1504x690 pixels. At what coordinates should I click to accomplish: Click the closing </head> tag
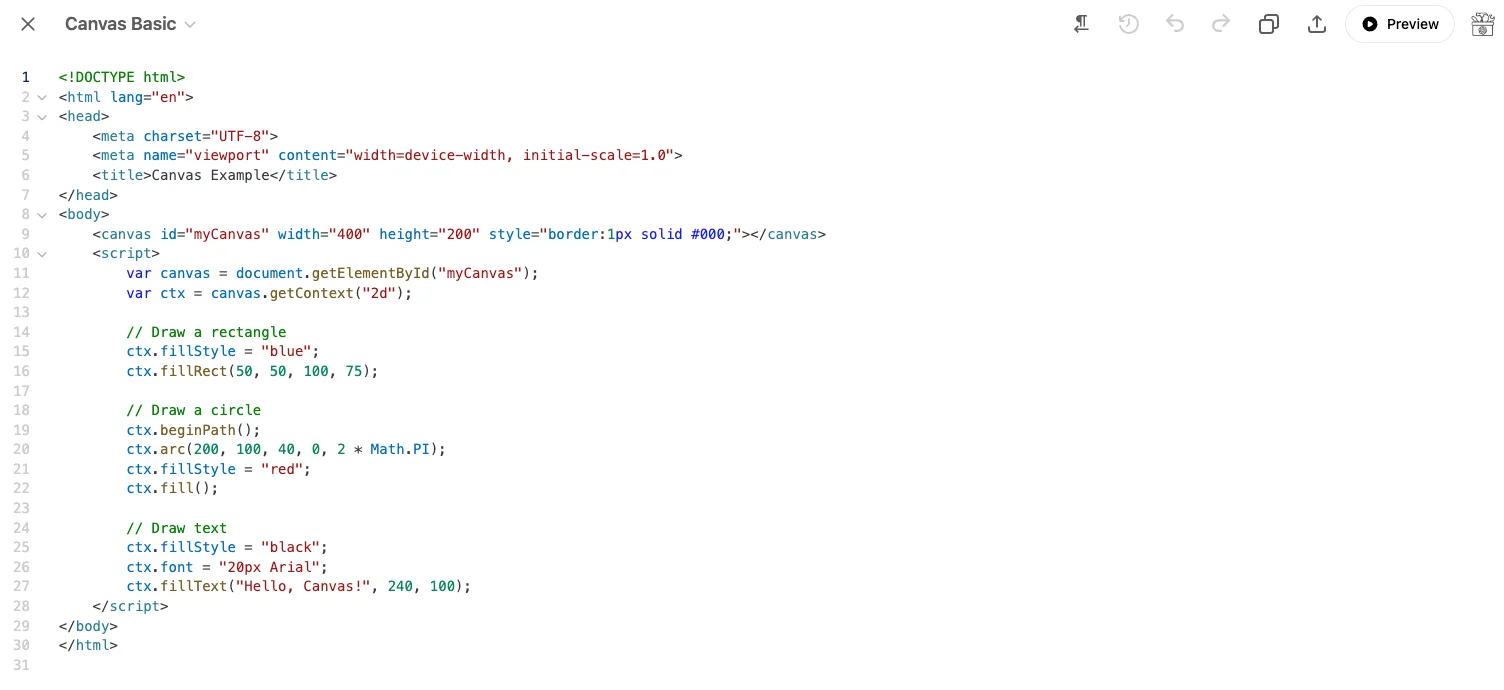pyautogui.click(x=88, y=195)
